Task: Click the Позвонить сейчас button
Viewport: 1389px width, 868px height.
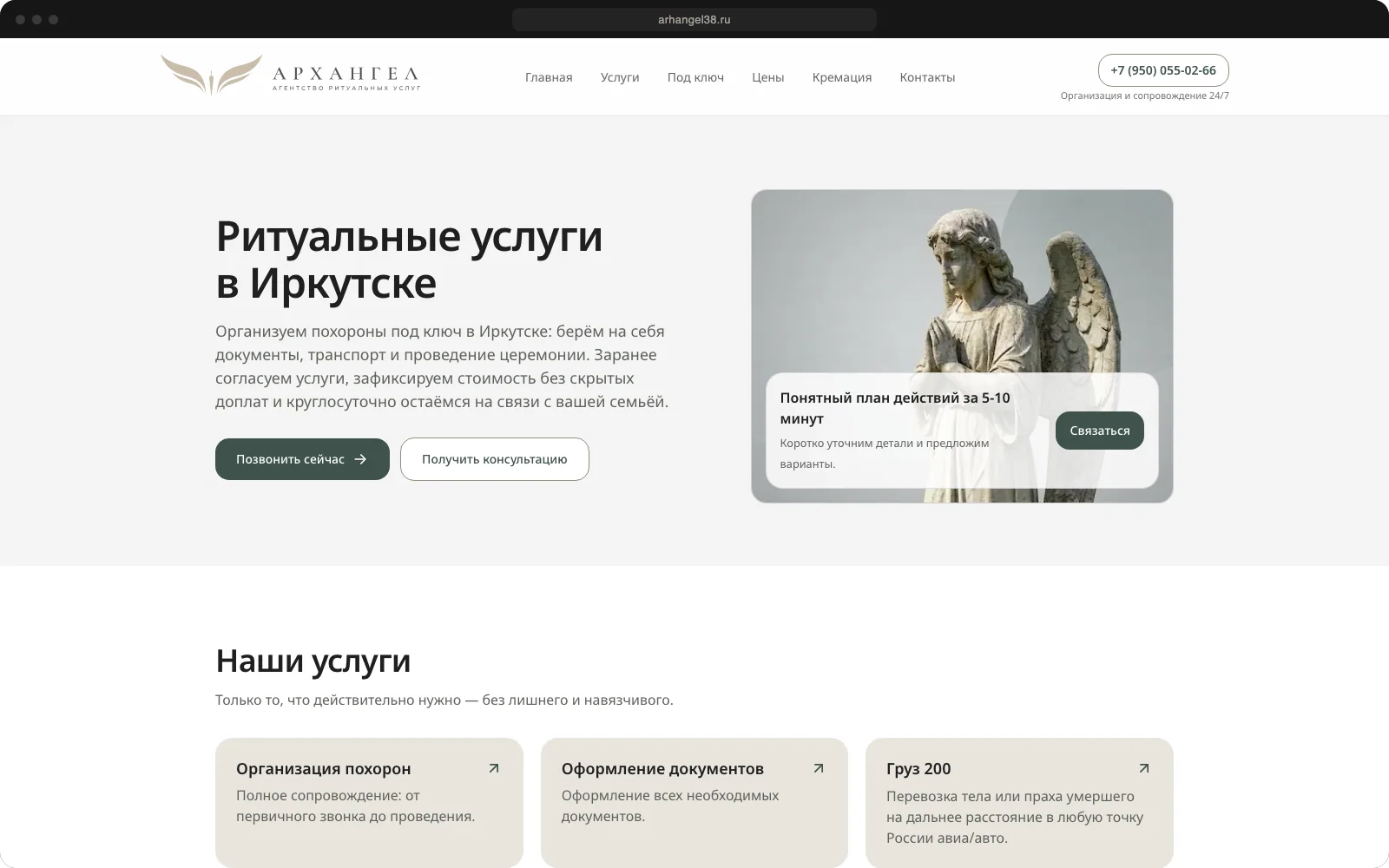Action: click(302, 459)
